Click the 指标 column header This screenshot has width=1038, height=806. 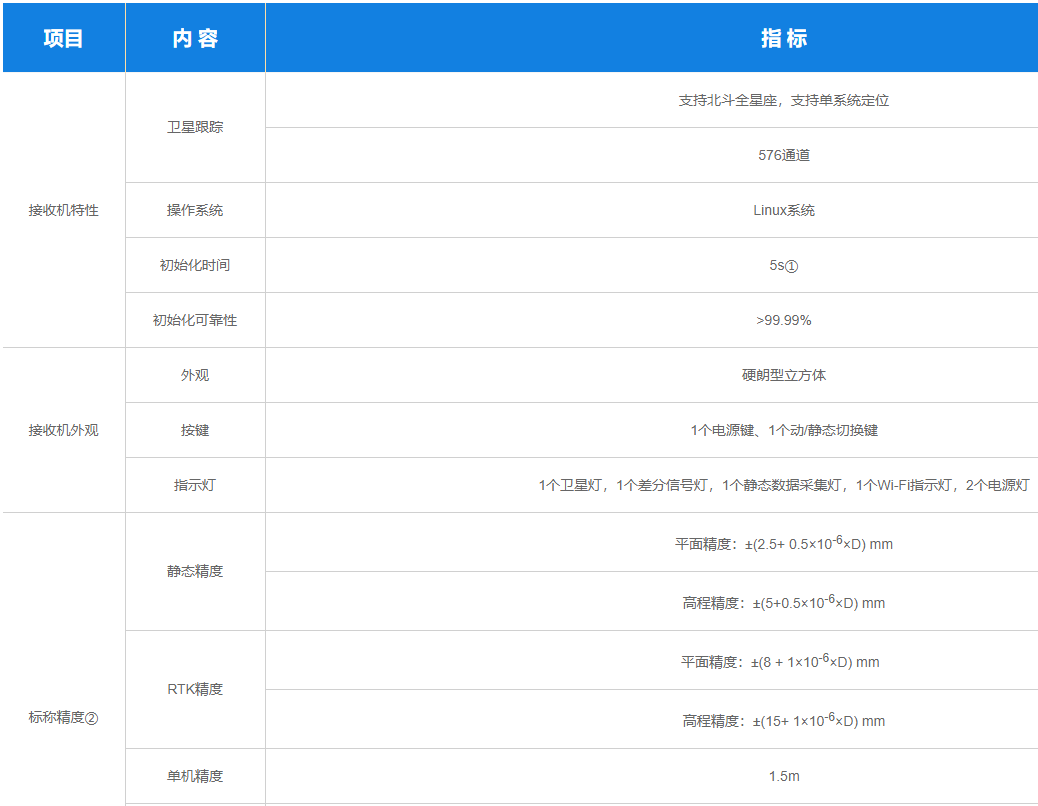783,39
